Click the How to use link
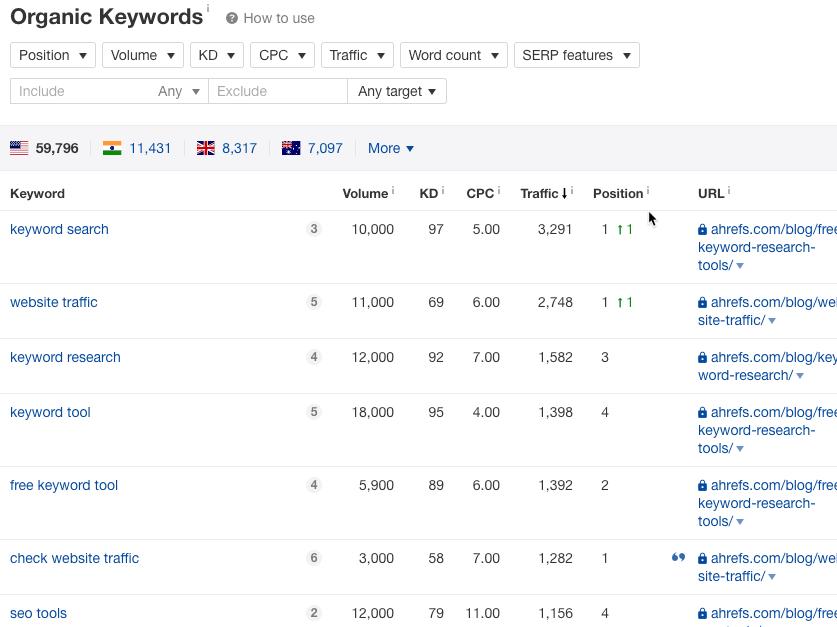This screenshot has width=837, height=627. click(279, 18)
